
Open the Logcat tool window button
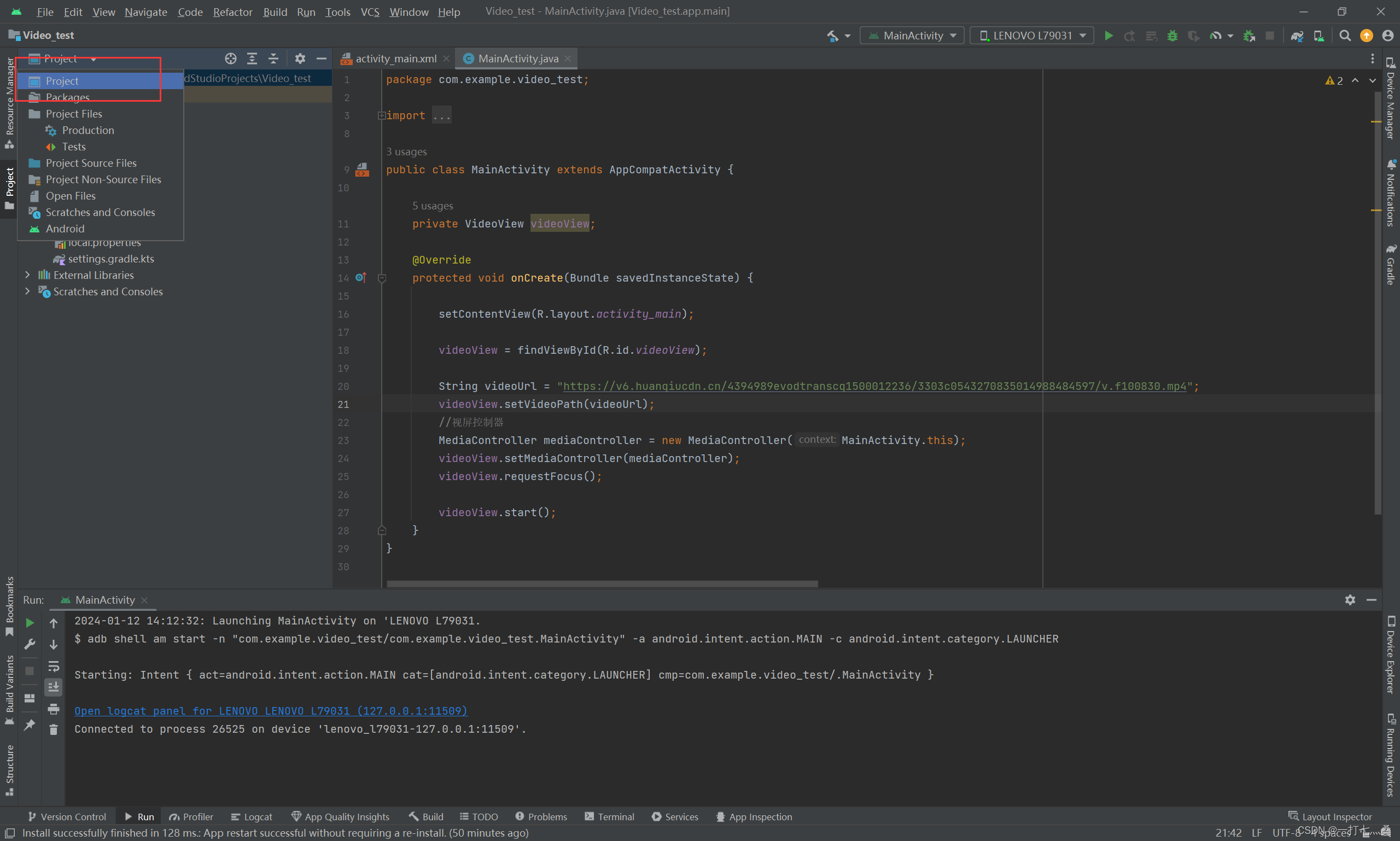(x=252, y=816)
